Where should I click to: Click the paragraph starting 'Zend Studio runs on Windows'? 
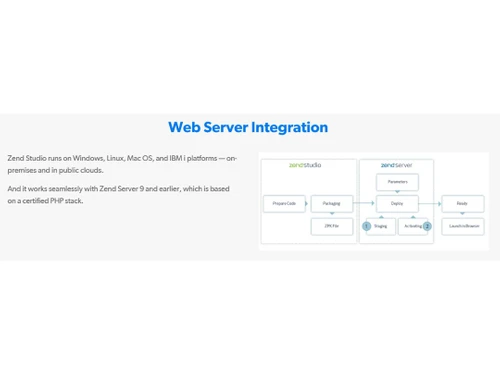[x=122, y=164]
